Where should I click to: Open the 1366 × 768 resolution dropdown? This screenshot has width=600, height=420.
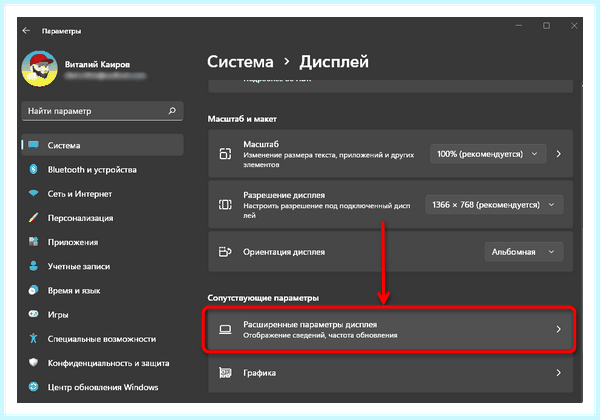pos(494,205)
